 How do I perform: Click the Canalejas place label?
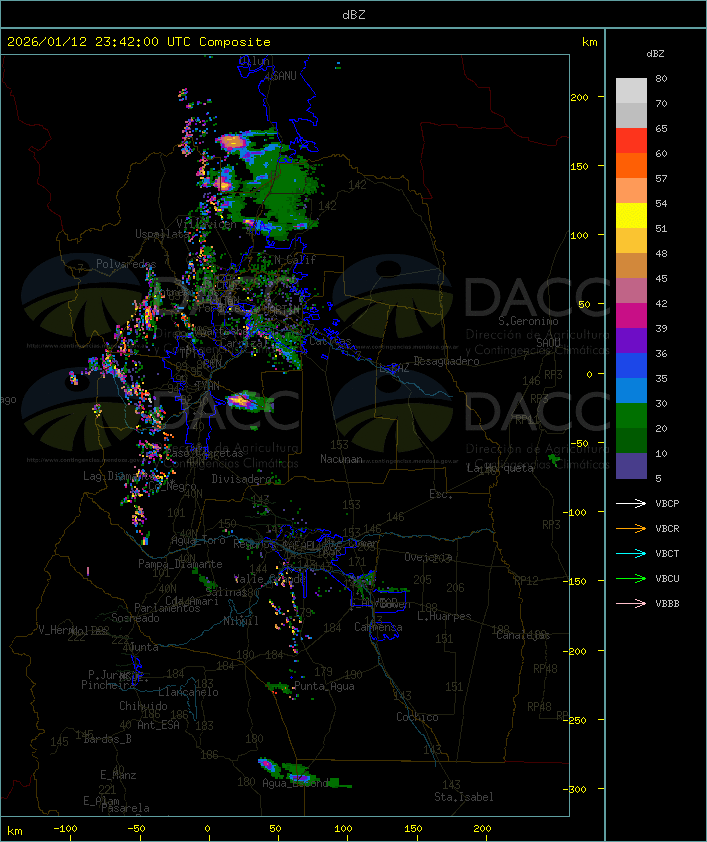(x=523, y=635)
